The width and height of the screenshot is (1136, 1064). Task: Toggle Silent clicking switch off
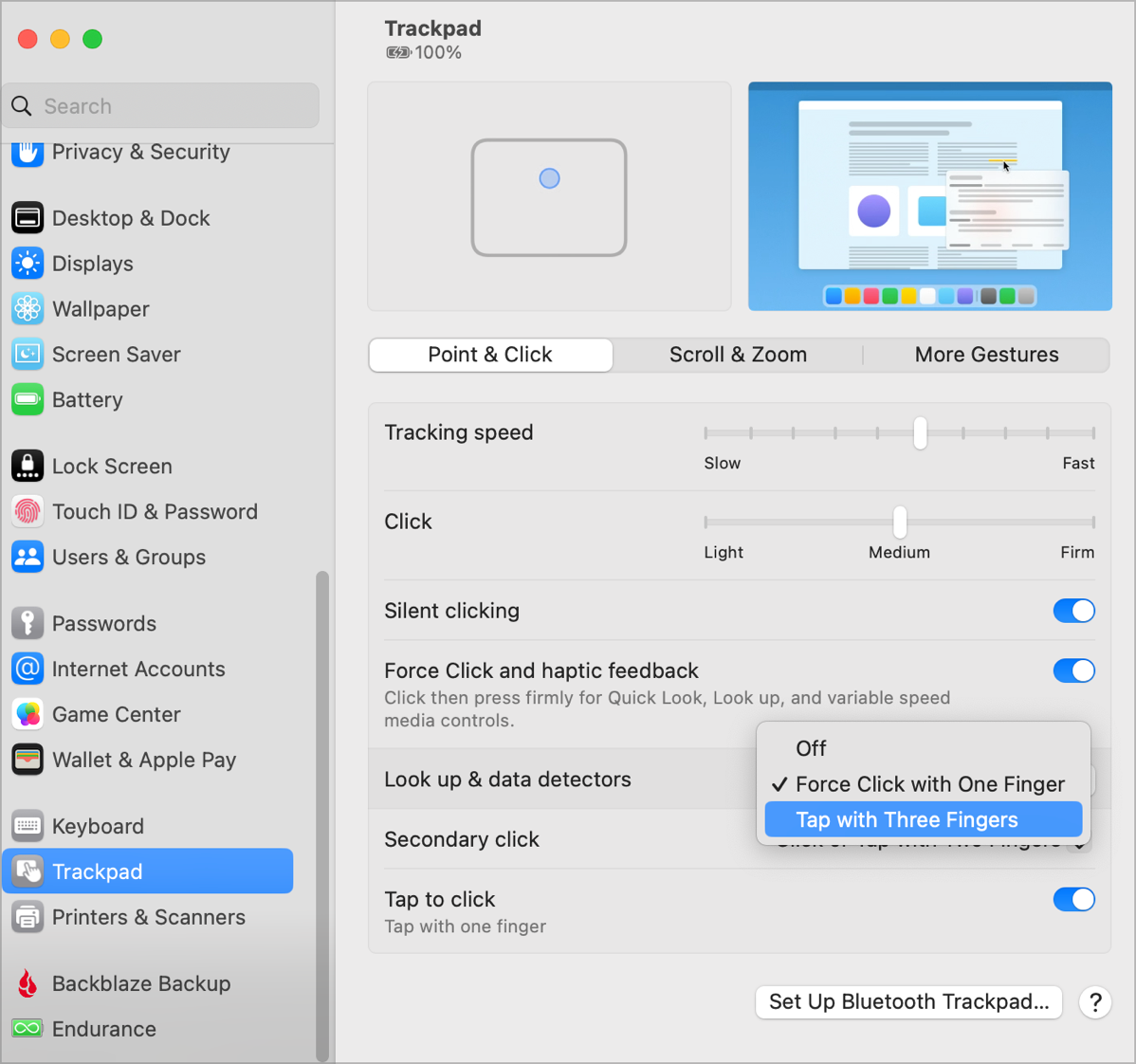[1073, 611]
